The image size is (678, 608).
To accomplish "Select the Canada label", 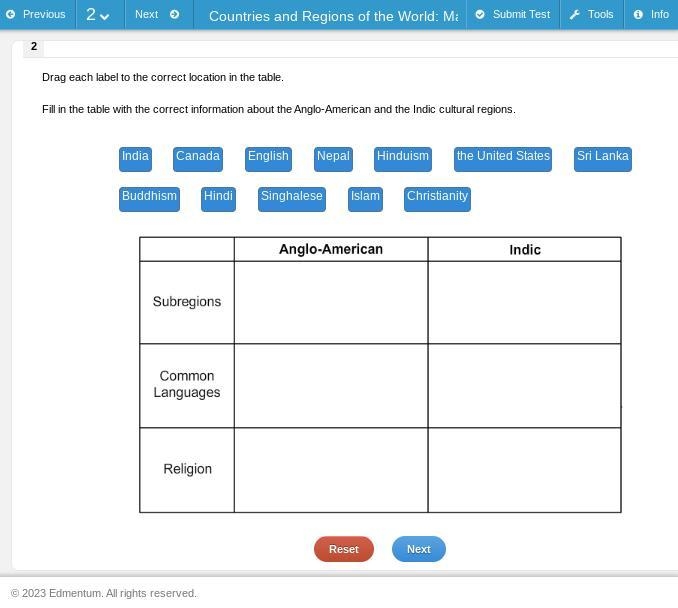I will click(198, 159).
